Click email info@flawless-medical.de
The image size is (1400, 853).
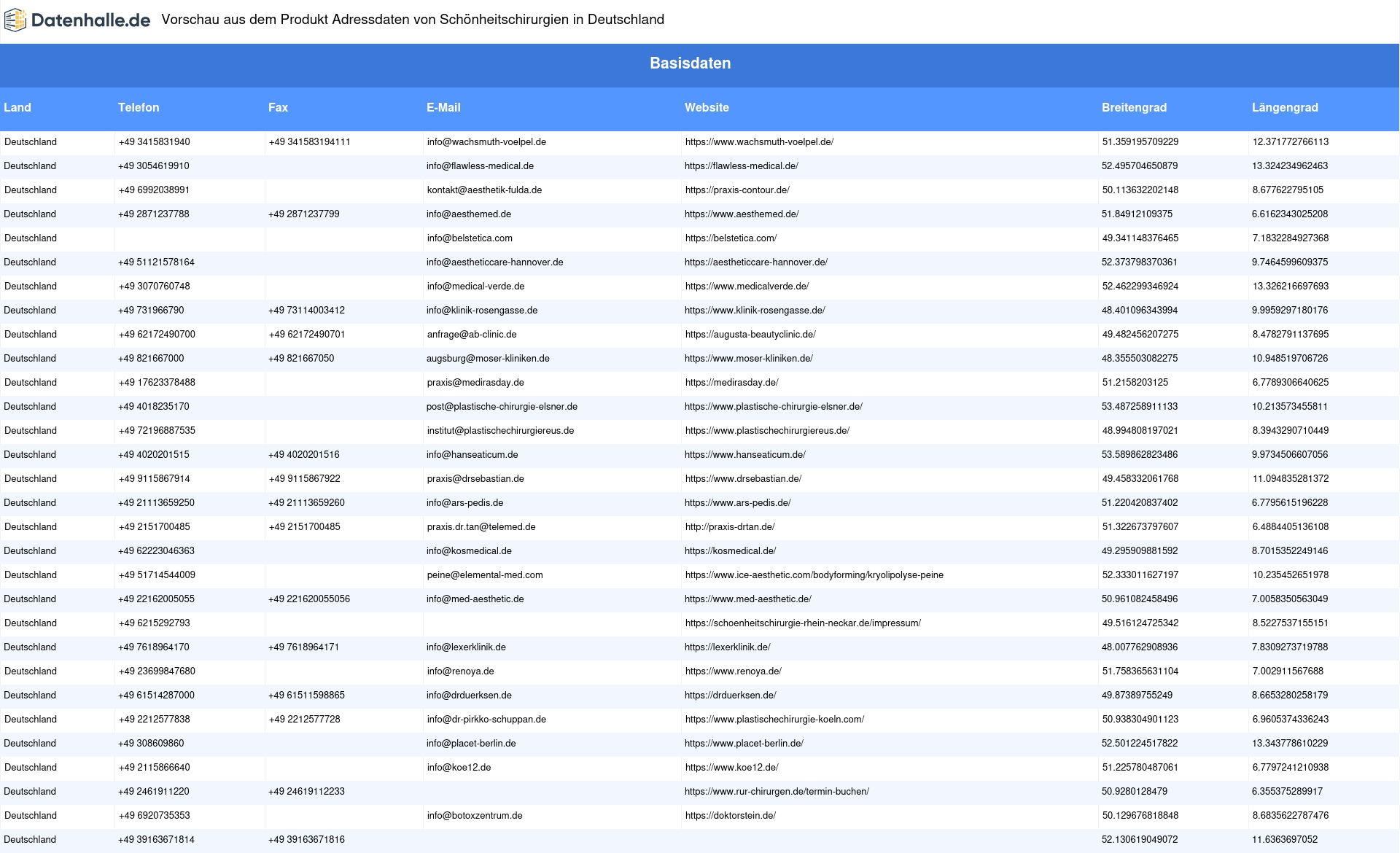point(480,166)
